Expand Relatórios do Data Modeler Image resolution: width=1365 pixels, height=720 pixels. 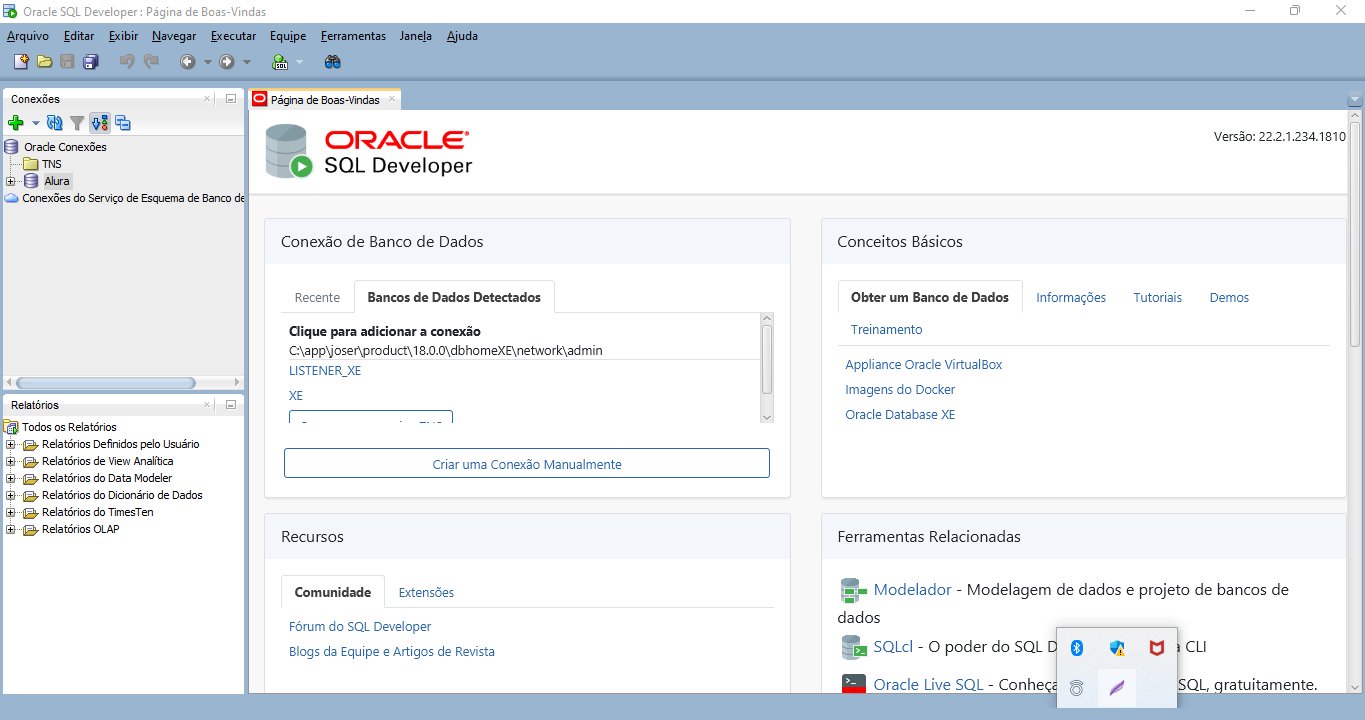coord(11,478)
